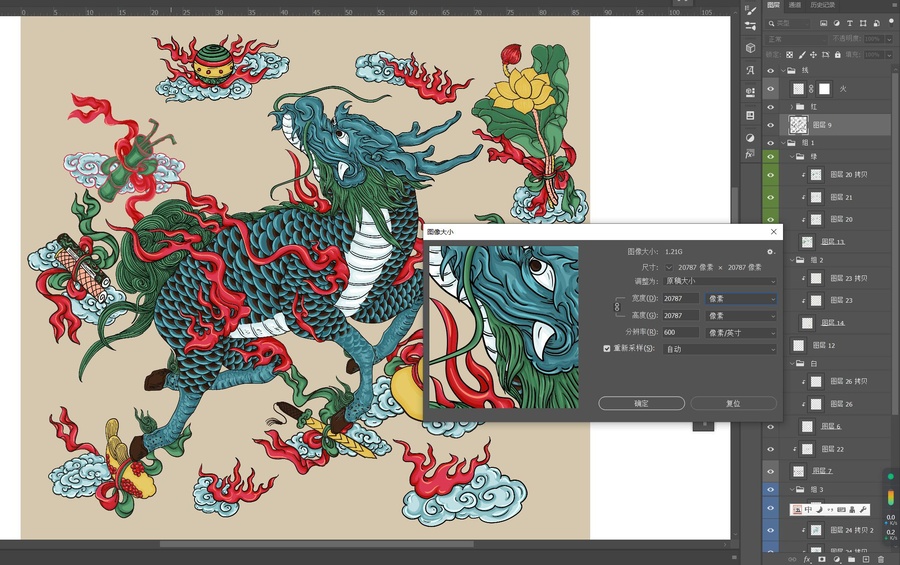
Task: Expand the 红 group
Action: pos(792,107)
